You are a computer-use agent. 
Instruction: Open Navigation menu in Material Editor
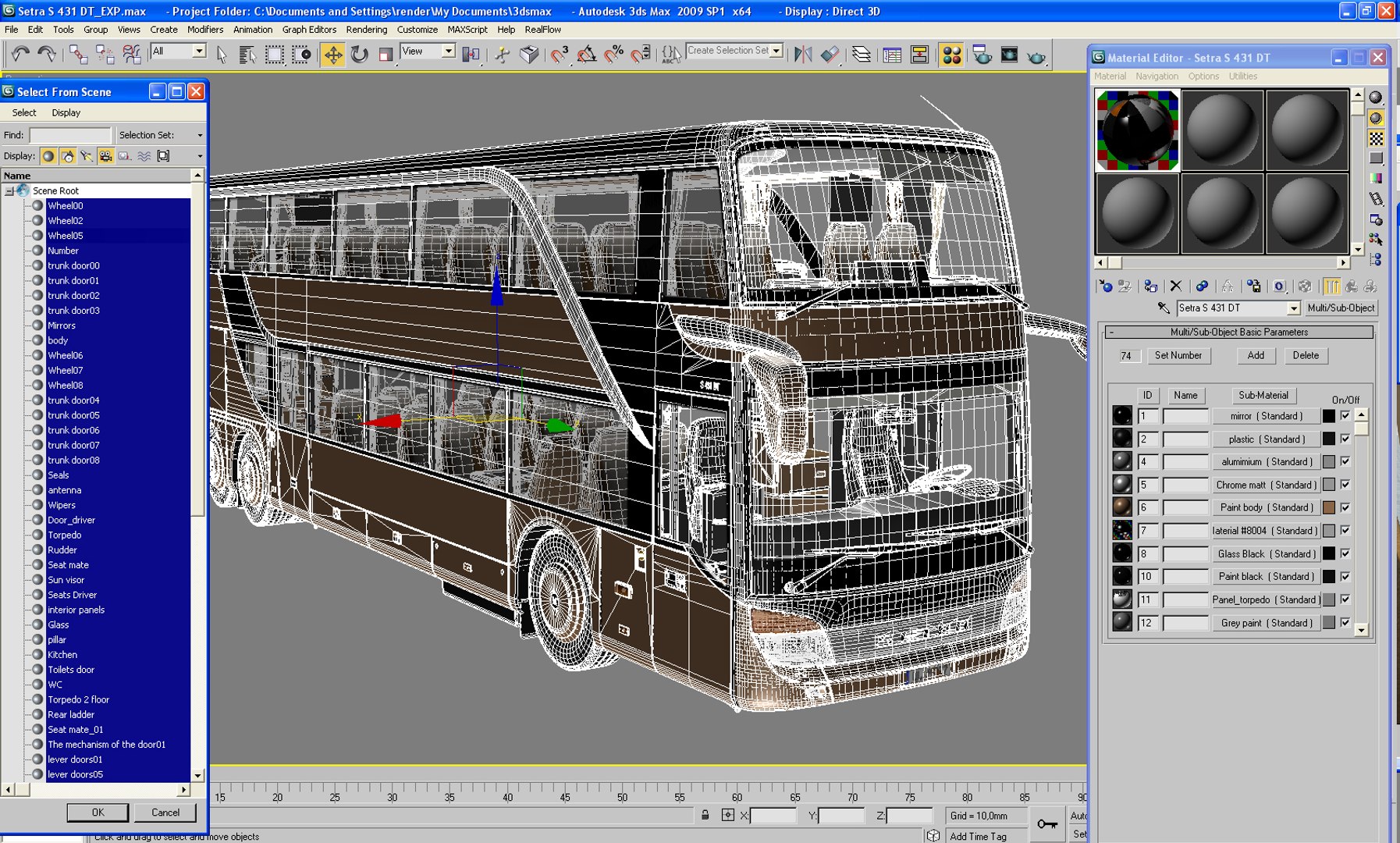point(1157,76)
